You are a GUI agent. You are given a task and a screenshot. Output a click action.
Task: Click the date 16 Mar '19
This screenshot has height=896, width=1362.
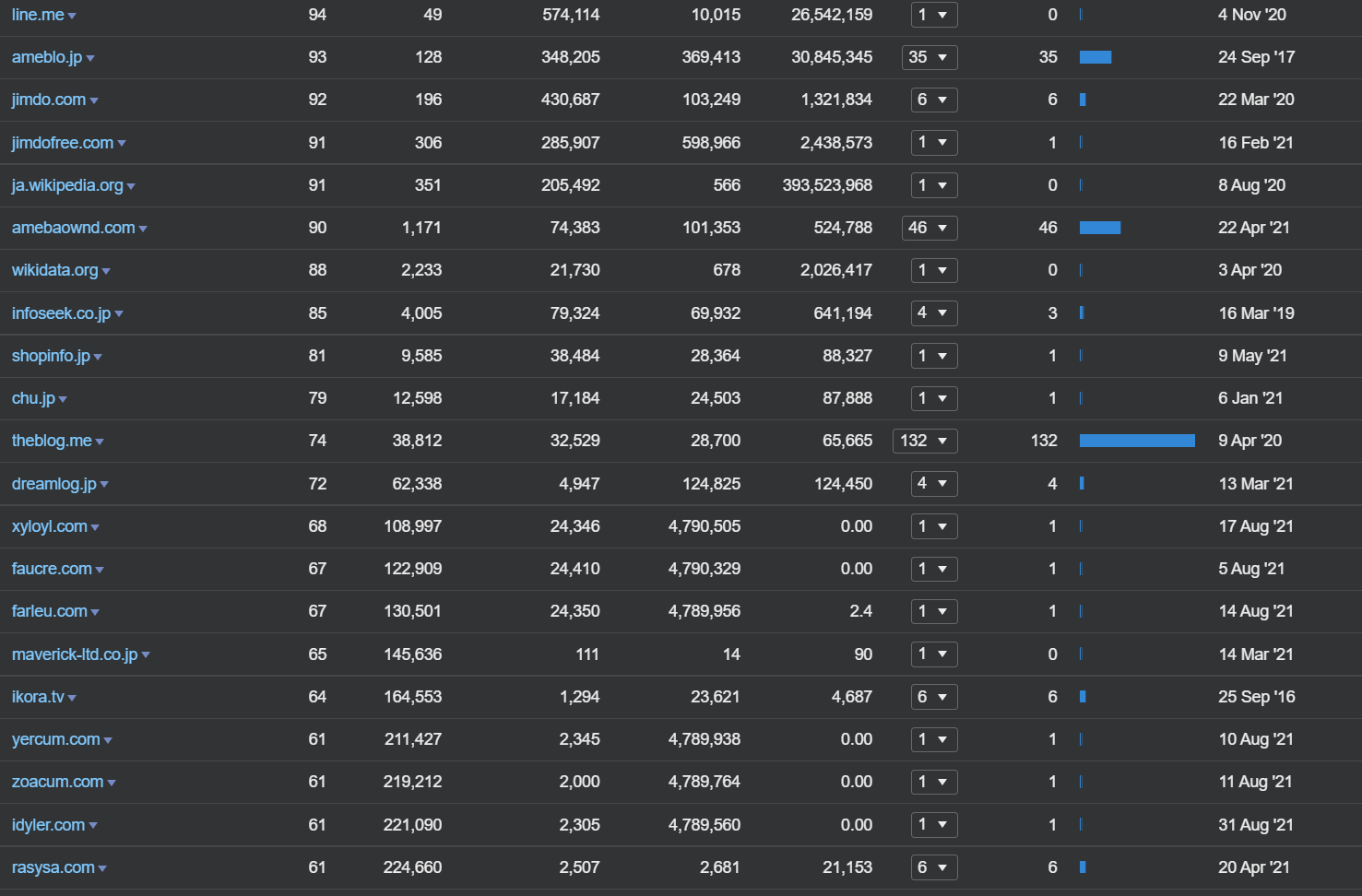(1256, 313)
